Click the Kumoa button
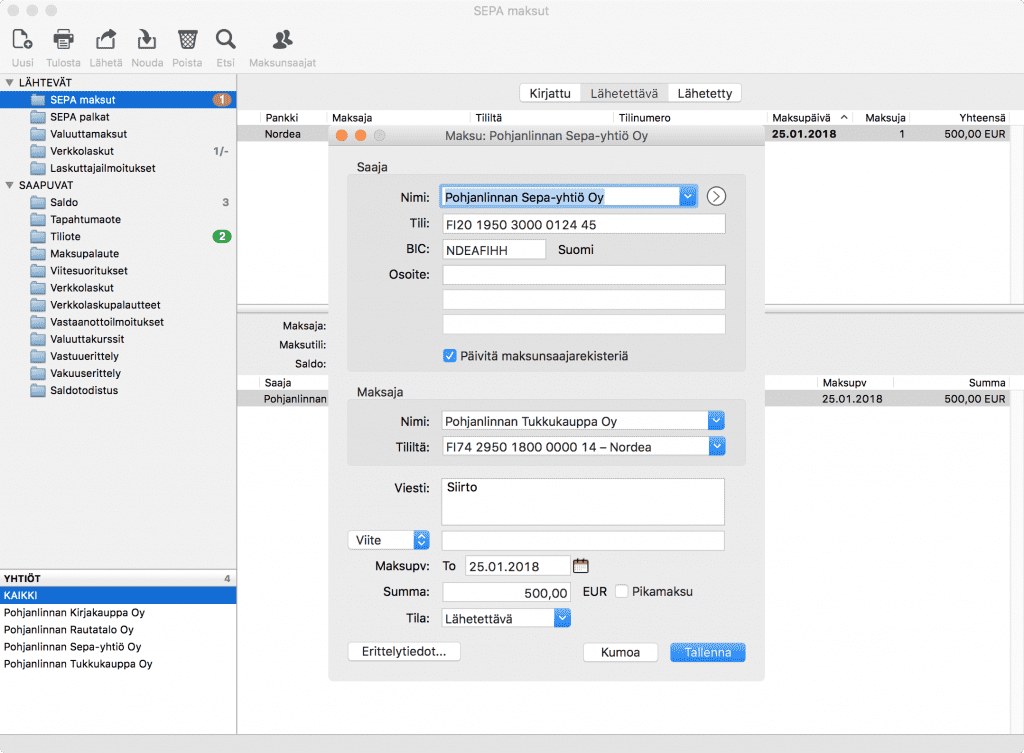 620,652
